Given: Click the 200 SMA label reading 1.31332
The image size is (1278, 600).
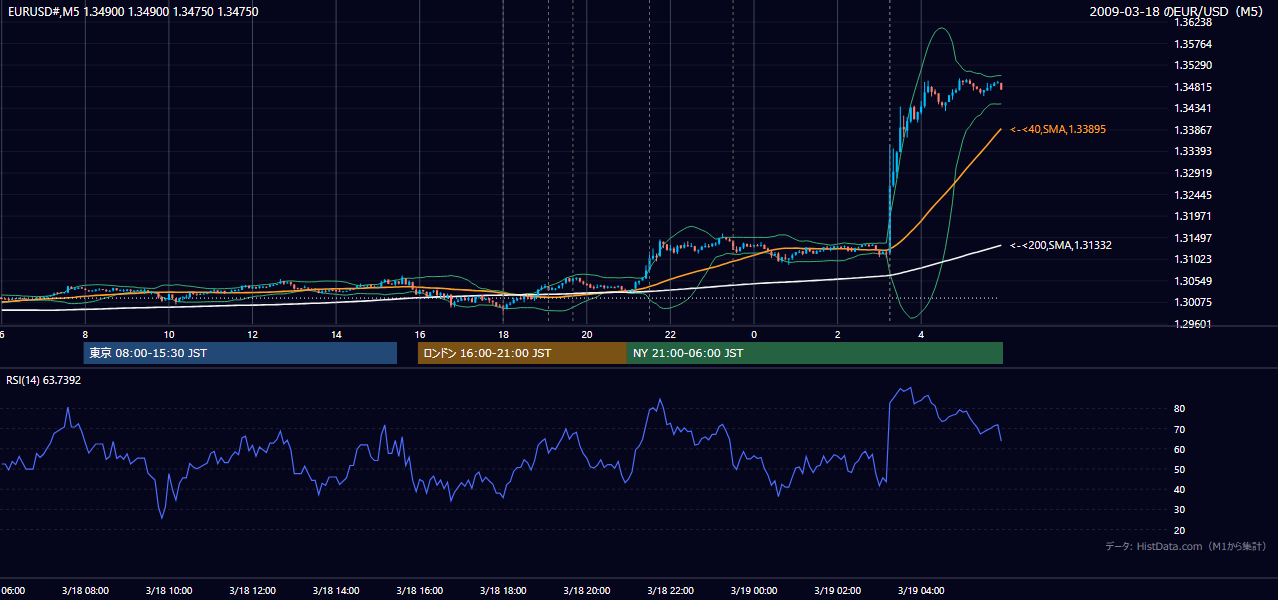Looking at the screenshot, I should 1060,245.
